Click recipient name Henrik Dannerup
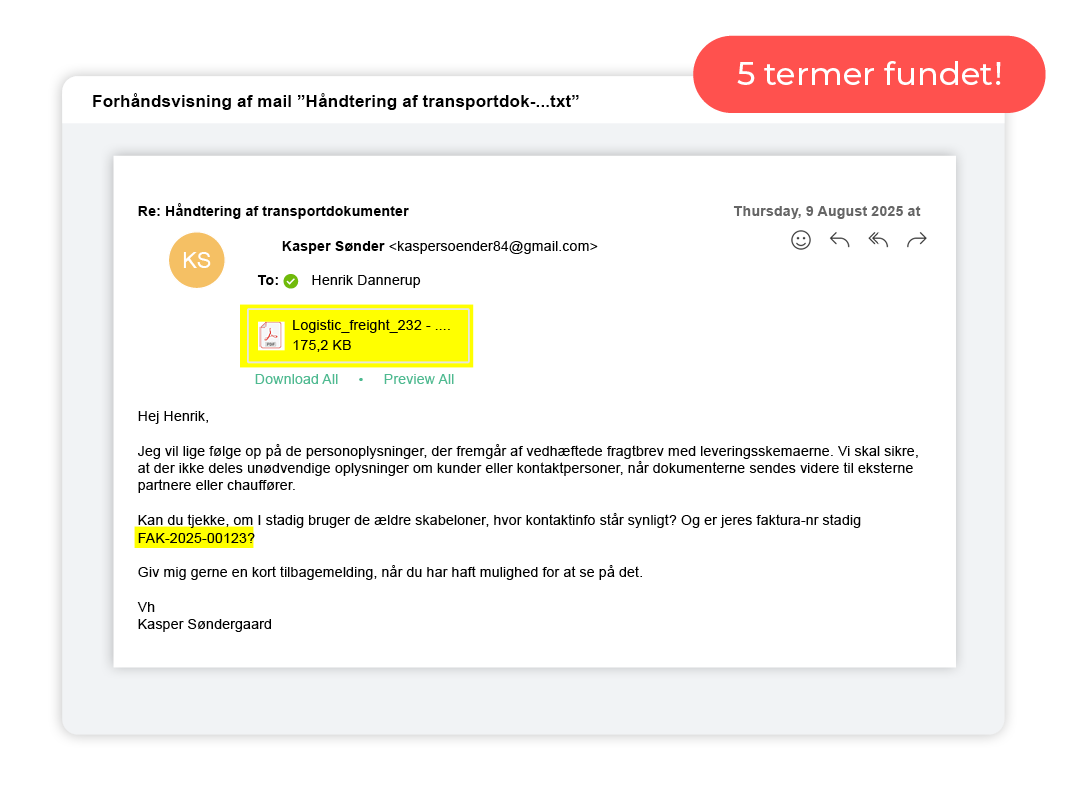 (365, 280)
